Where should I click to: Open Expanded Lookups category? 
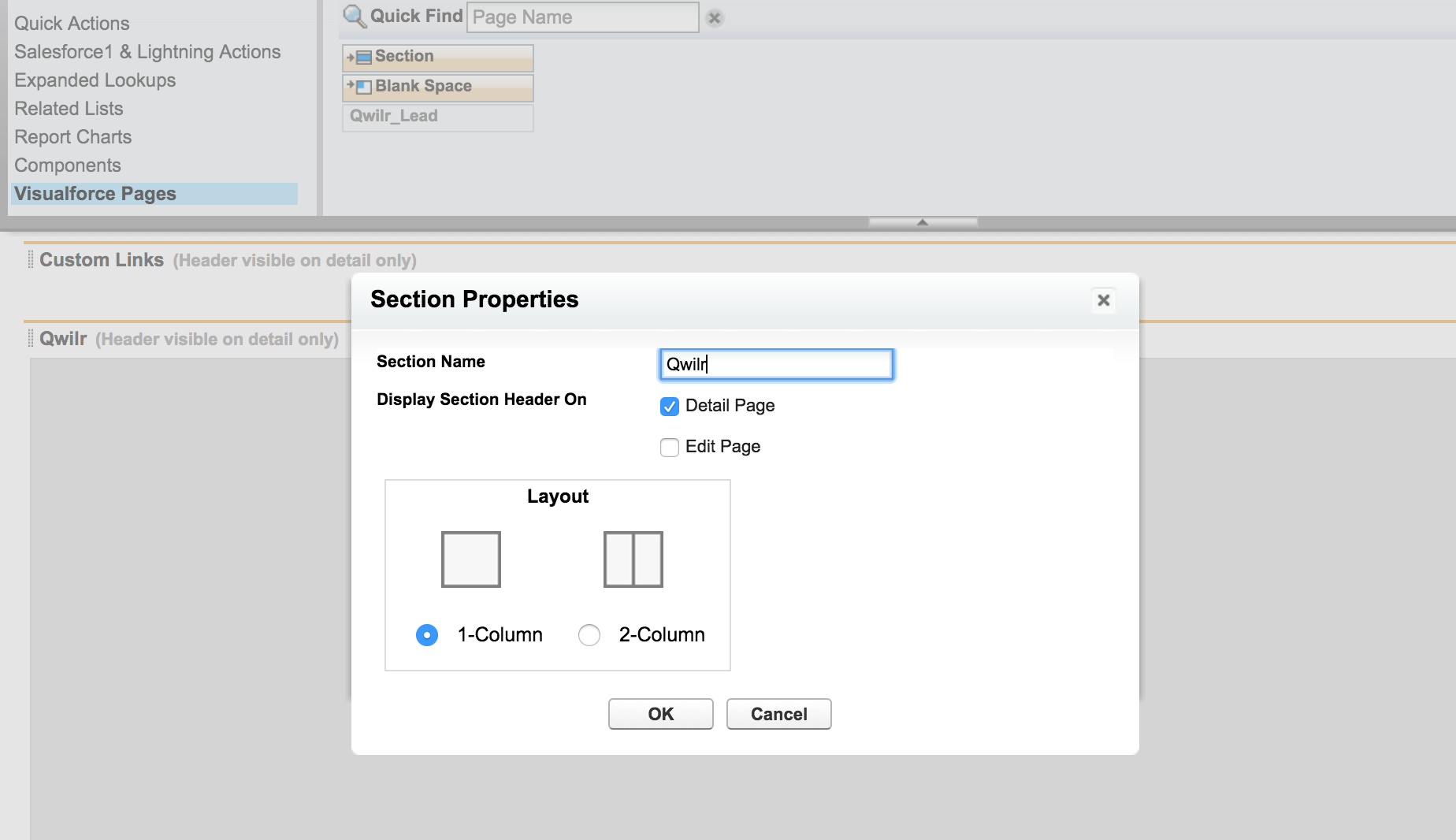pyautogui.click(x=95, y=80)
